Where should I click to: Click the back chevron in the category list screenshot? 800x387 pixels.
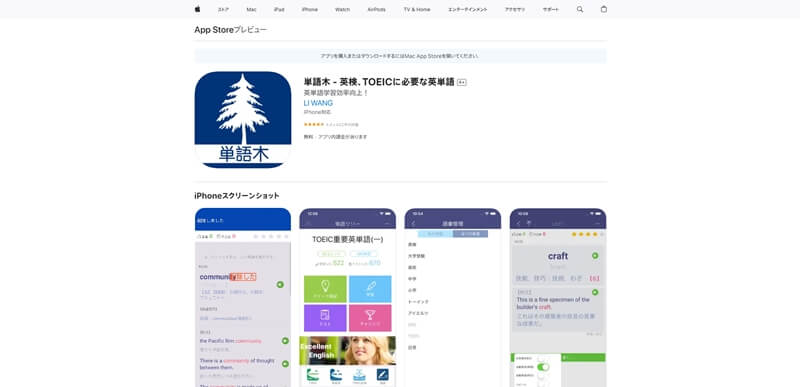(x=413, y=224)
